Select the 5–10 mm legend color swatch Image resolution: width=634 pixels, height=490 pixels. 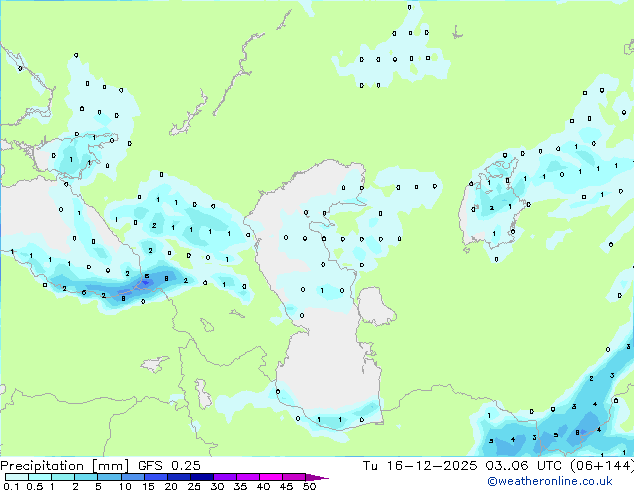tap(109, 477)
